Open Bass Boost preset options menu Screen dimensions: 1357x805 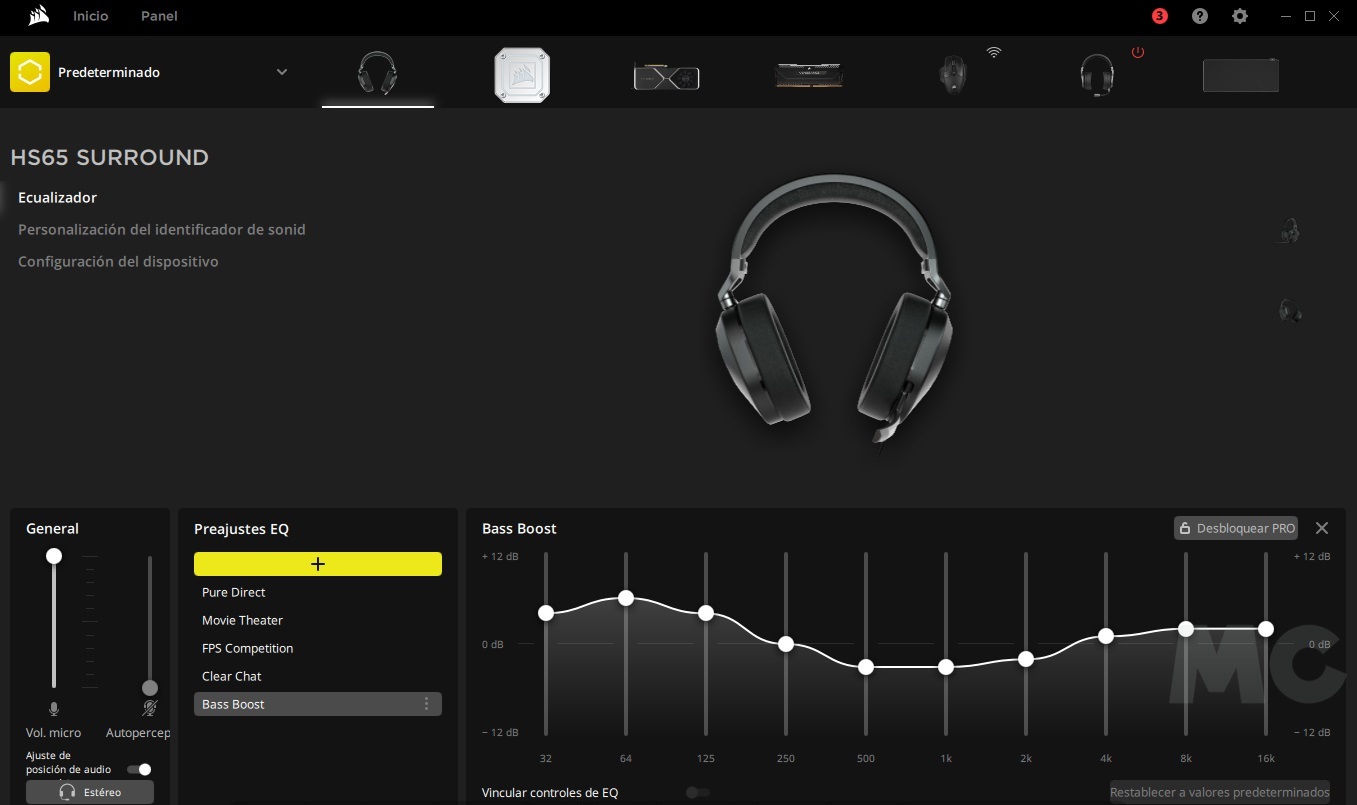click(427, 704)
